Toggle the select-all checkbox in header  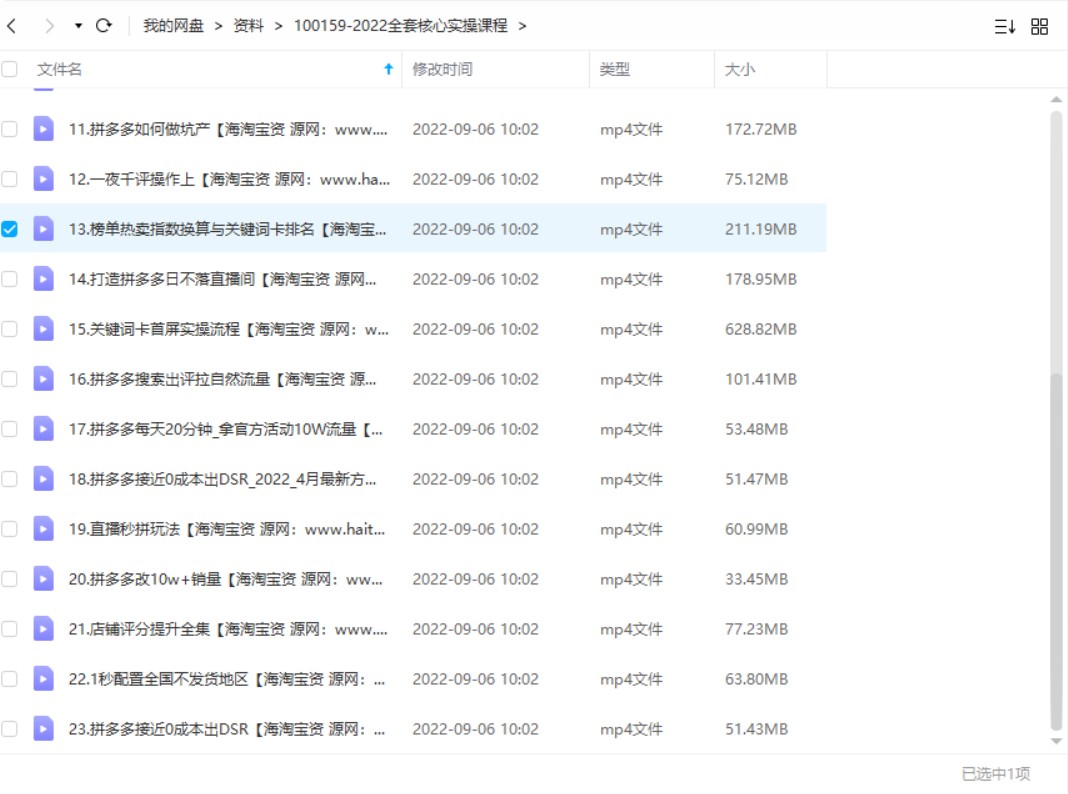(x=10, y=69)
